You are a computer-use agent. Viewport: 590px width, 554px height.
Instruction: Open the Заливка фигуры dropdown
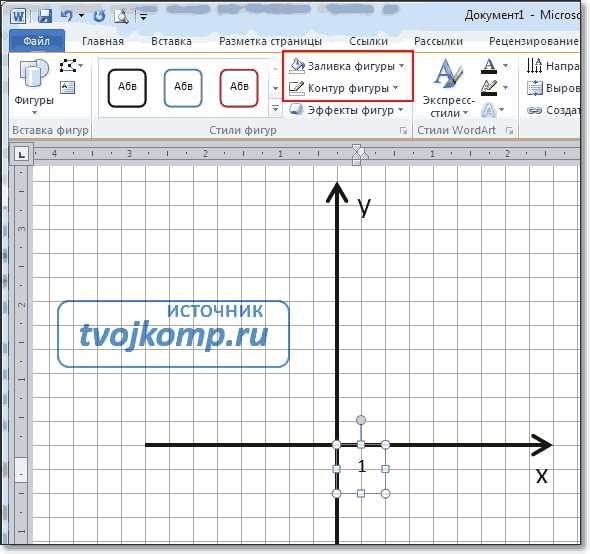(x=347, y=66)
